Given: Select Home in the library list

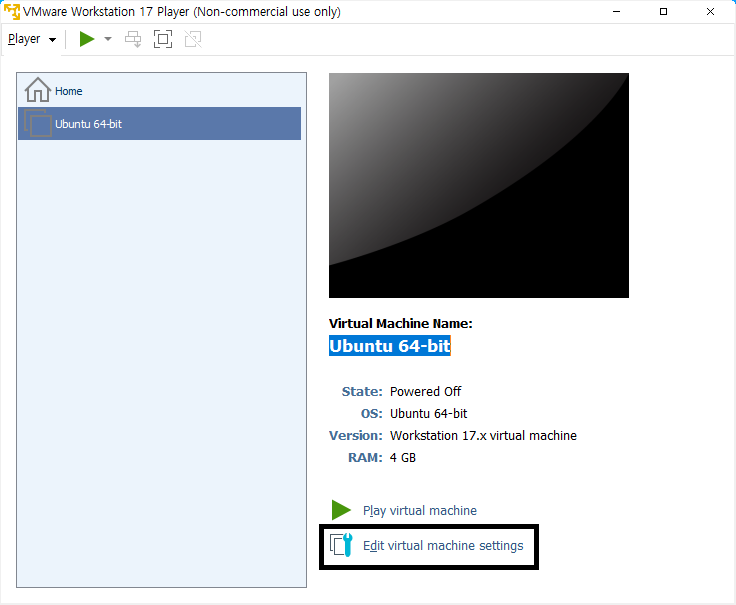Looking at the screenshot, I should pyautogui.click(x=160, y=91).
